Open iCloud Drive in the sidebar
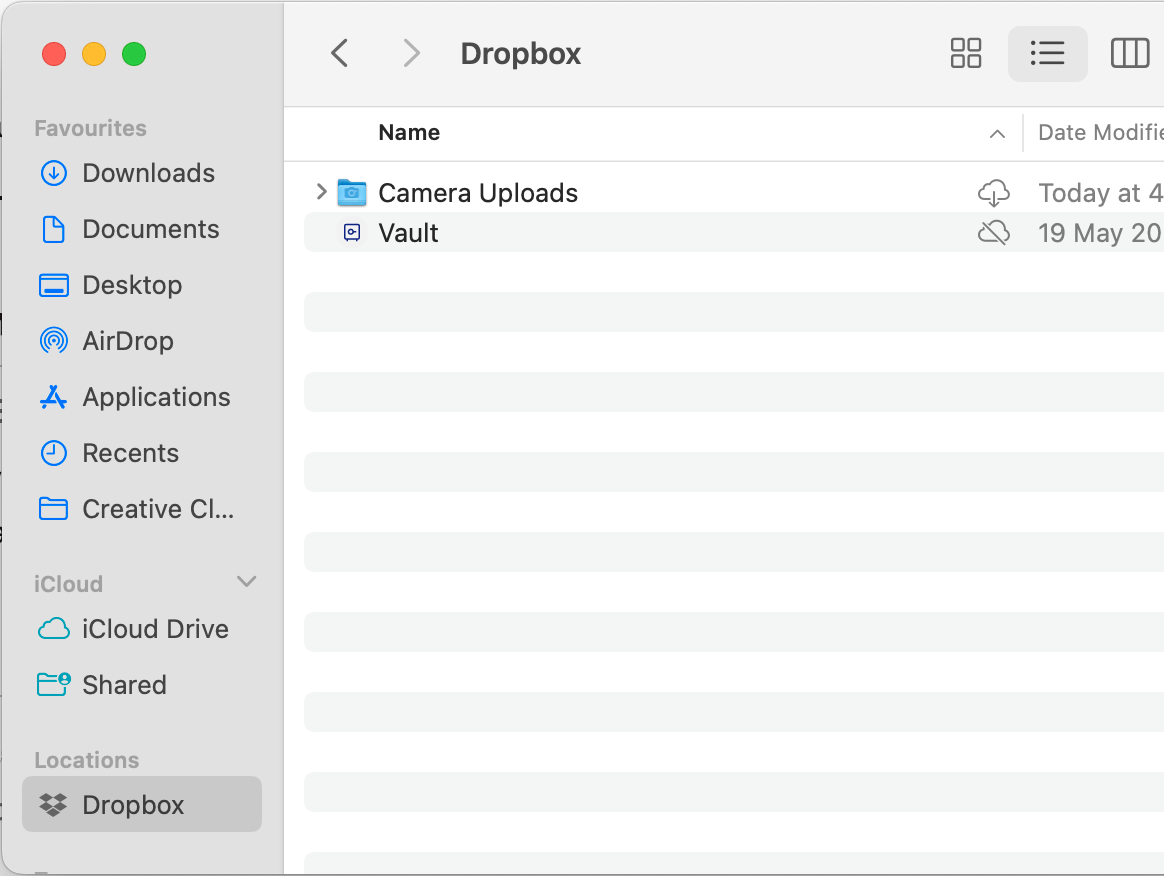 tap(142, 629)
